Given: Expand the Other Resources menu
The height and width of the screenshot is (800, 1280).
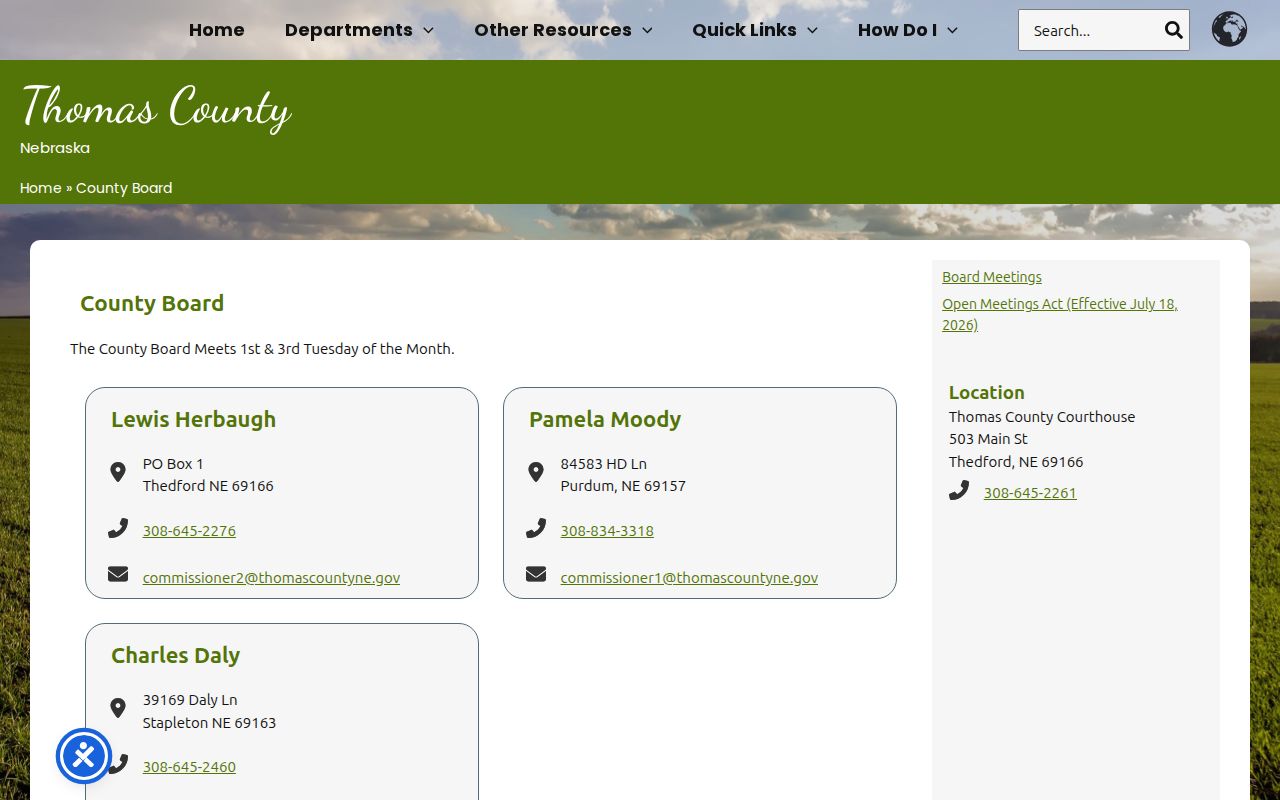Looking at the screenshot, I should (563, 30).
